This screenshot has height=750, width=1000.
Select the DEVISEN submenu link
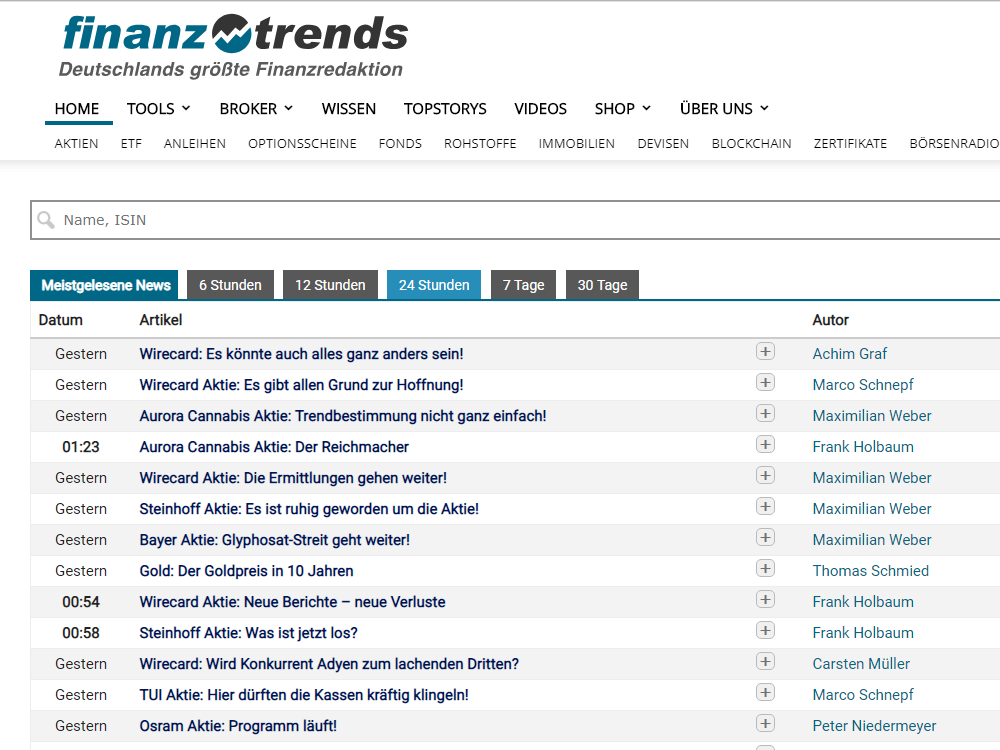coord(663,143)
